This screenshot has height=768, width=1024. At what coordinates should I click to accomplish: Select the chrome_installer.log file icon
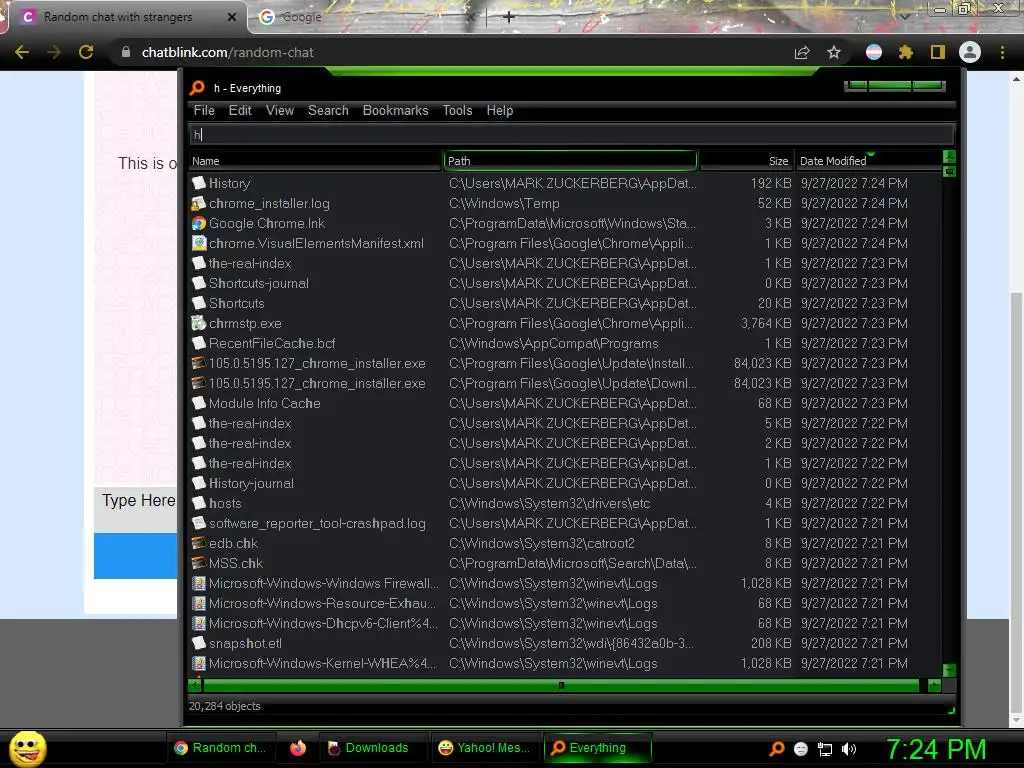click(199, 204)
